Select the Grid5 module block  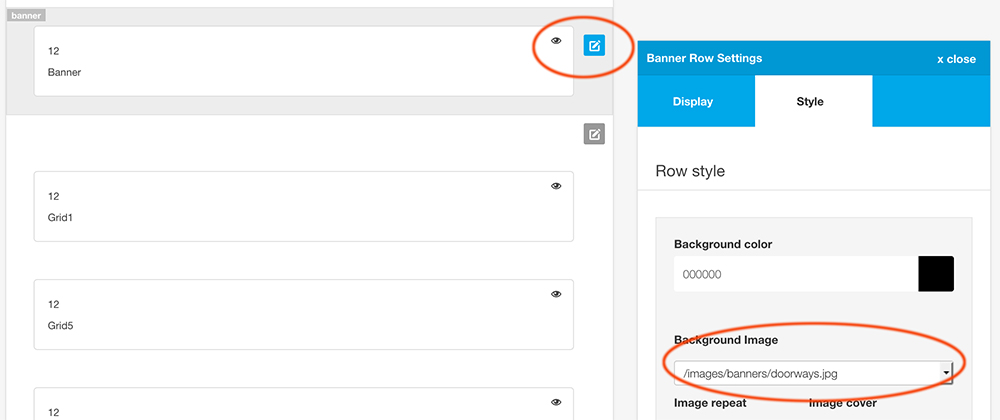click(x=304, y=314)
